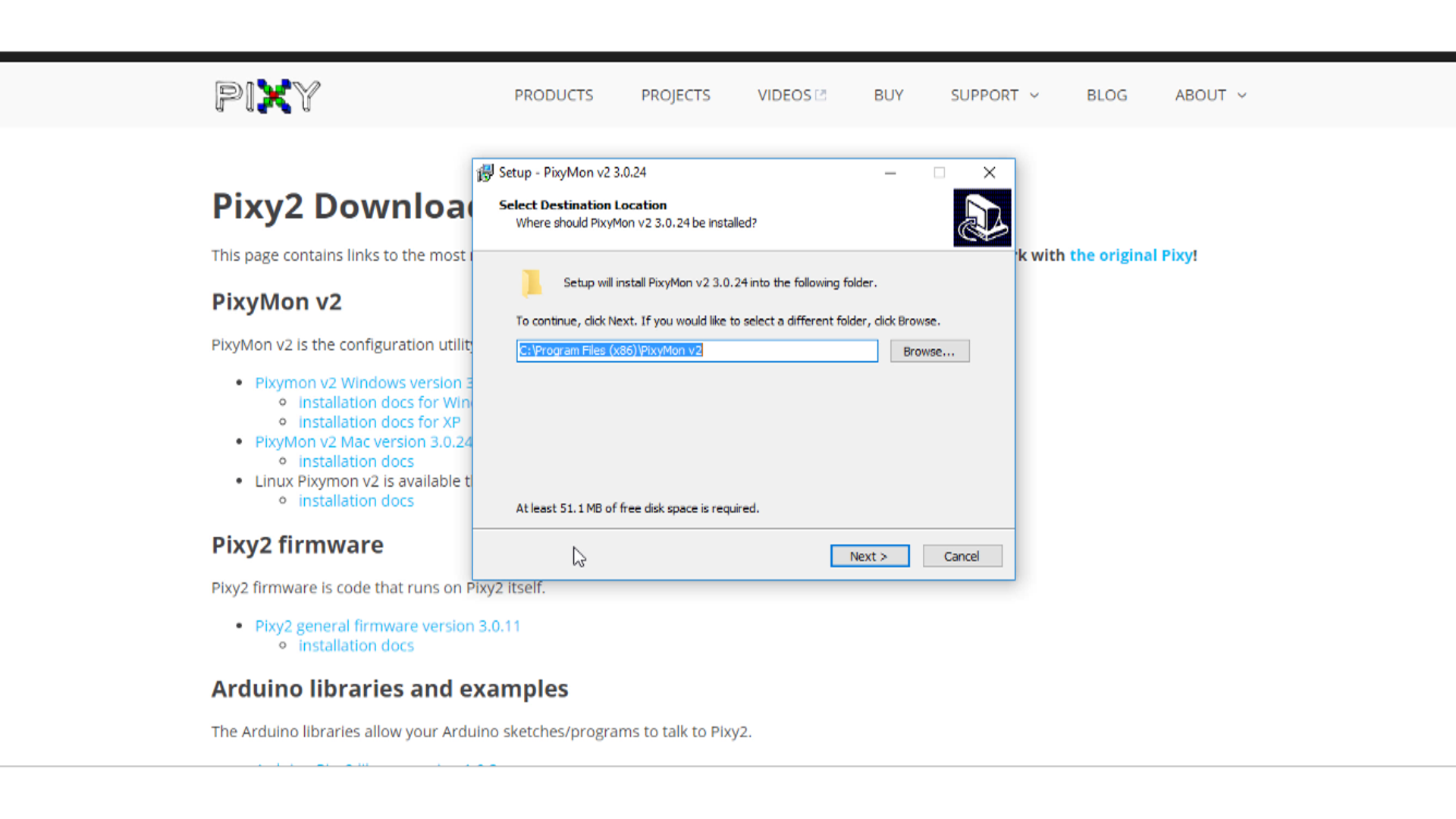The width and height of the screenshot is (1456, 819).
Task: Open Pixy2 general firmware version 3.0.11 link
Action: (388, 626)
